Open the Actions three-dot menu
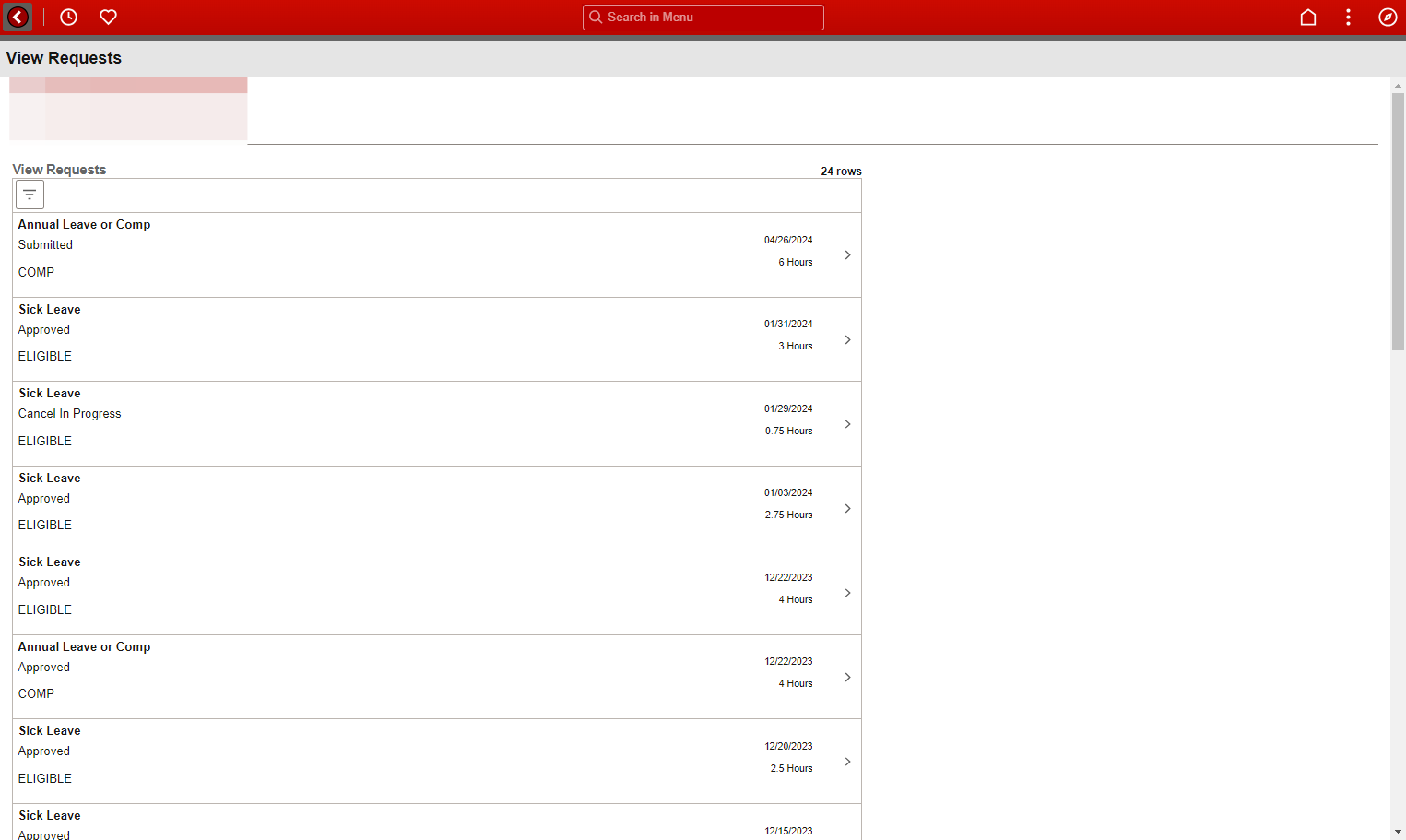 (1348, 17)
